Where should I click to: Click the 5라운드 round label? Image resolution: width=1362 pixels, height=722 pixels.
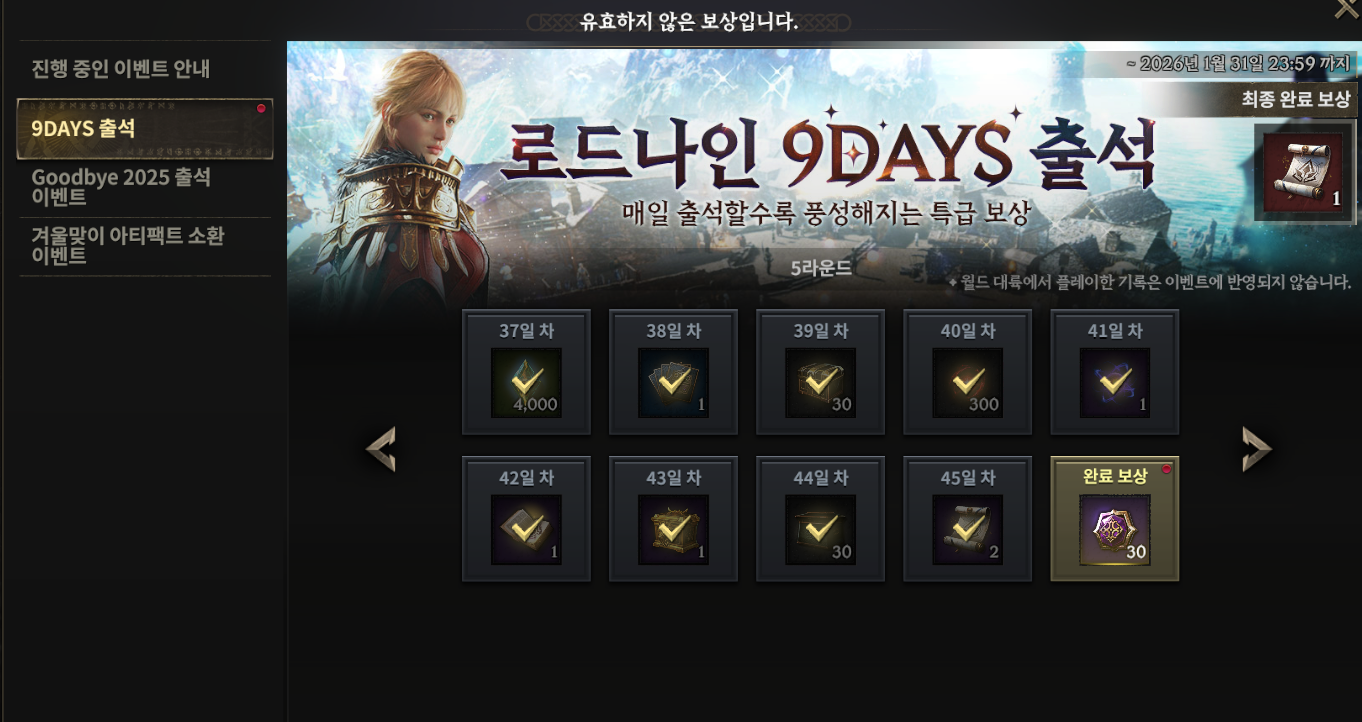(x=821, y=269)
